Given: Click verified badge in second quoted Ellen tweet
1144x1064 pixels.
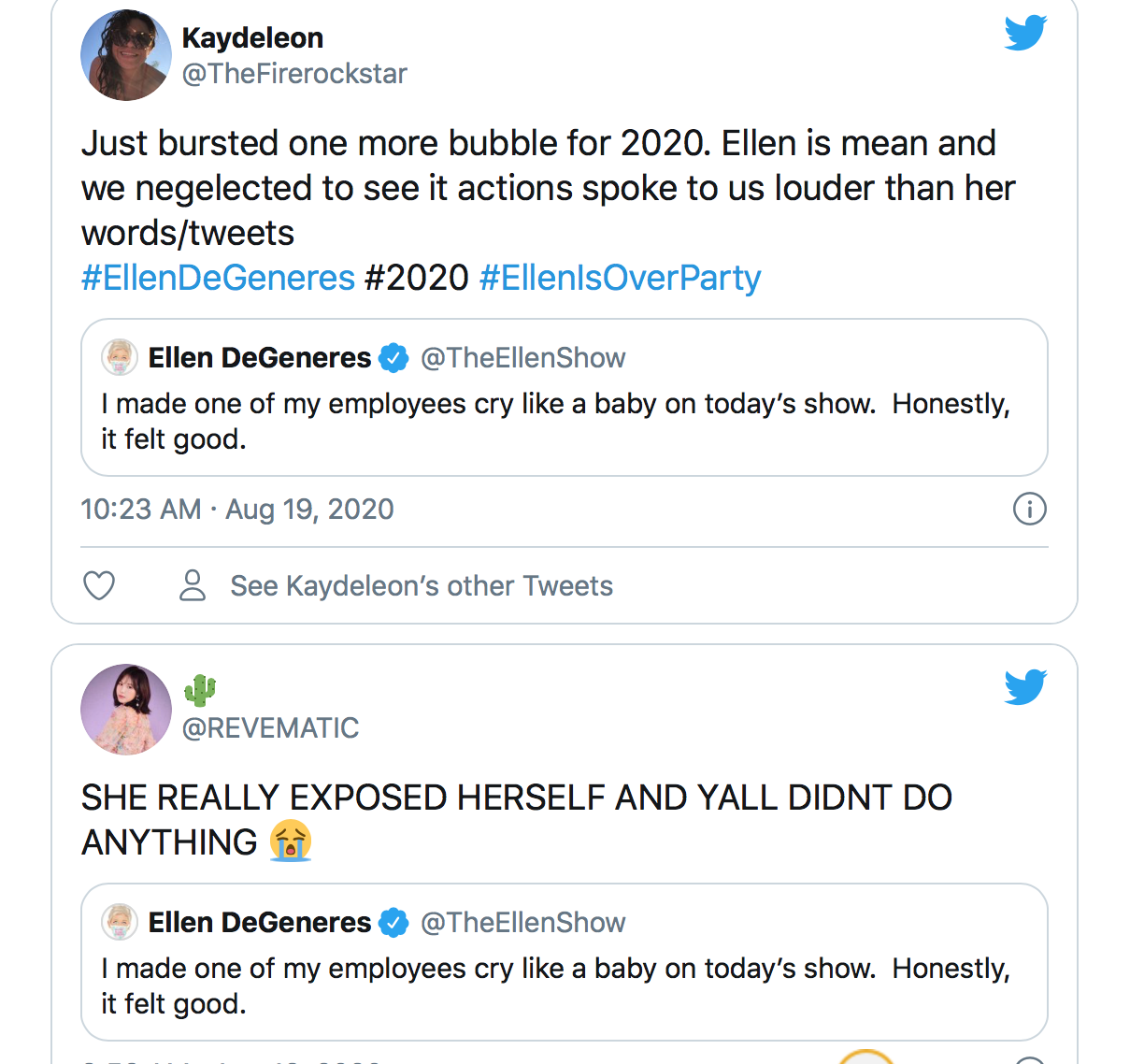Looking at the screenshot, I should [x=393, y=923].
